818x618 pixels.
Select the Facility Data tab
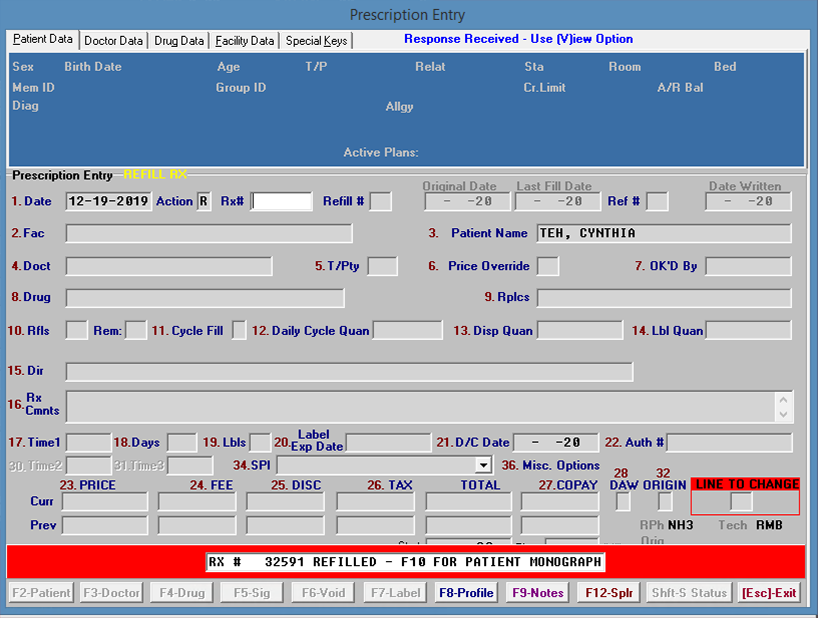click(244, 41)
